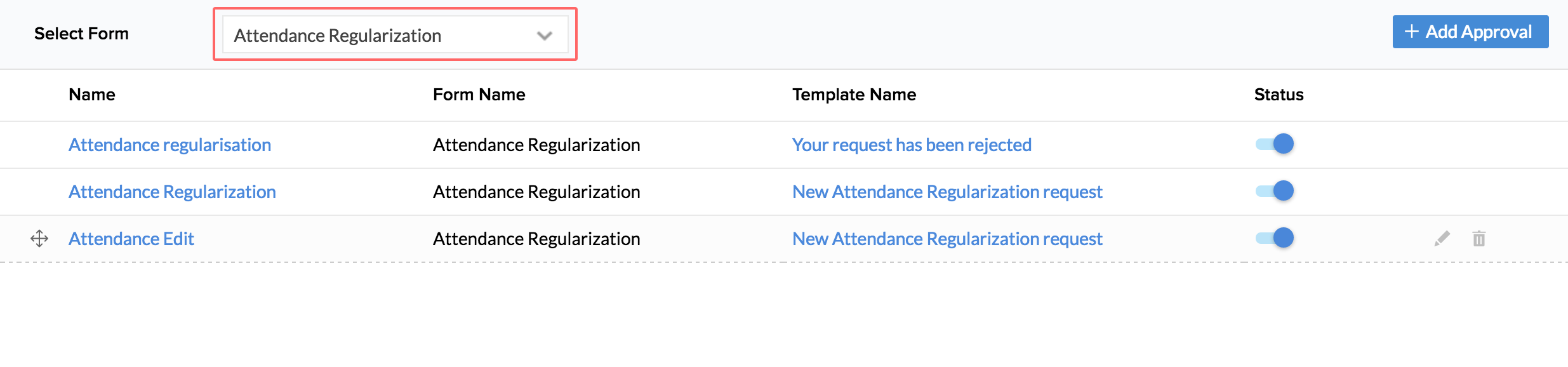Click the Form Name column header
The width and height of the screenshot is (1568, 367).
coord(479,95)
